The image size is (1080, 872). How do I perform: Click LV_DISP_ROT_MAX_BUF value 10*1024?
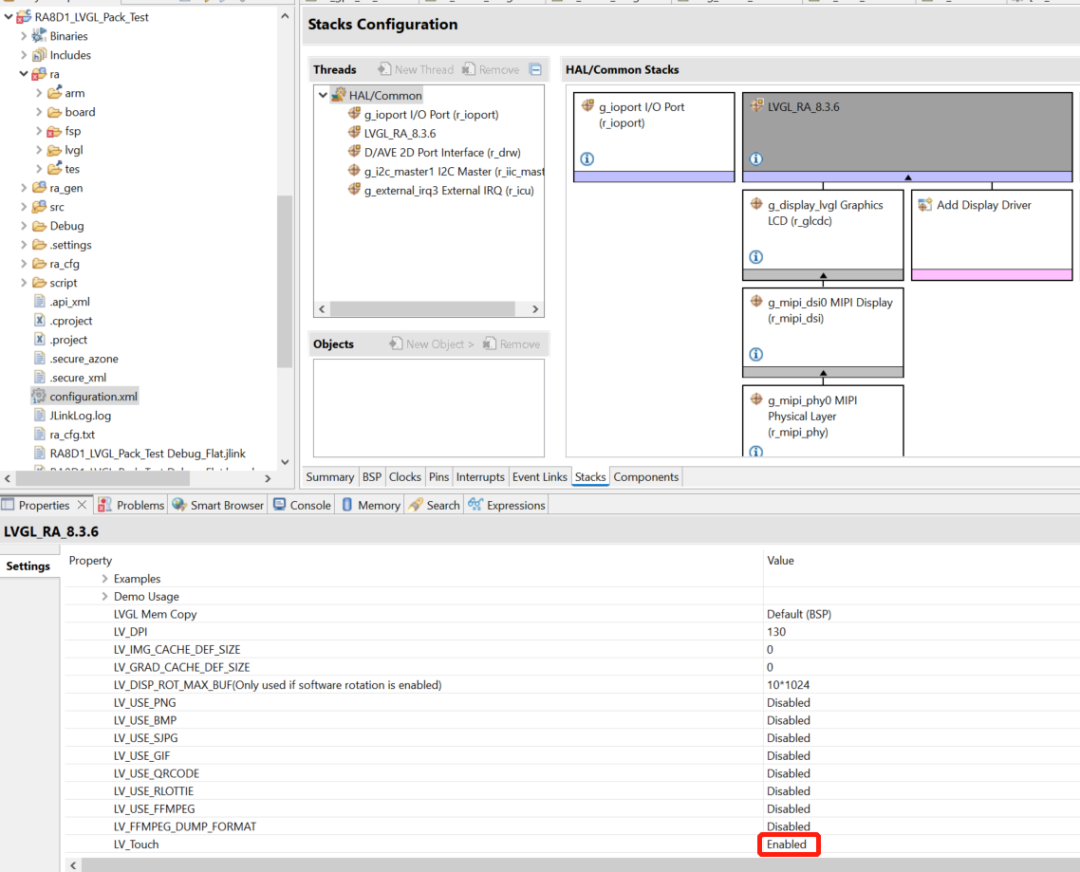788,685
